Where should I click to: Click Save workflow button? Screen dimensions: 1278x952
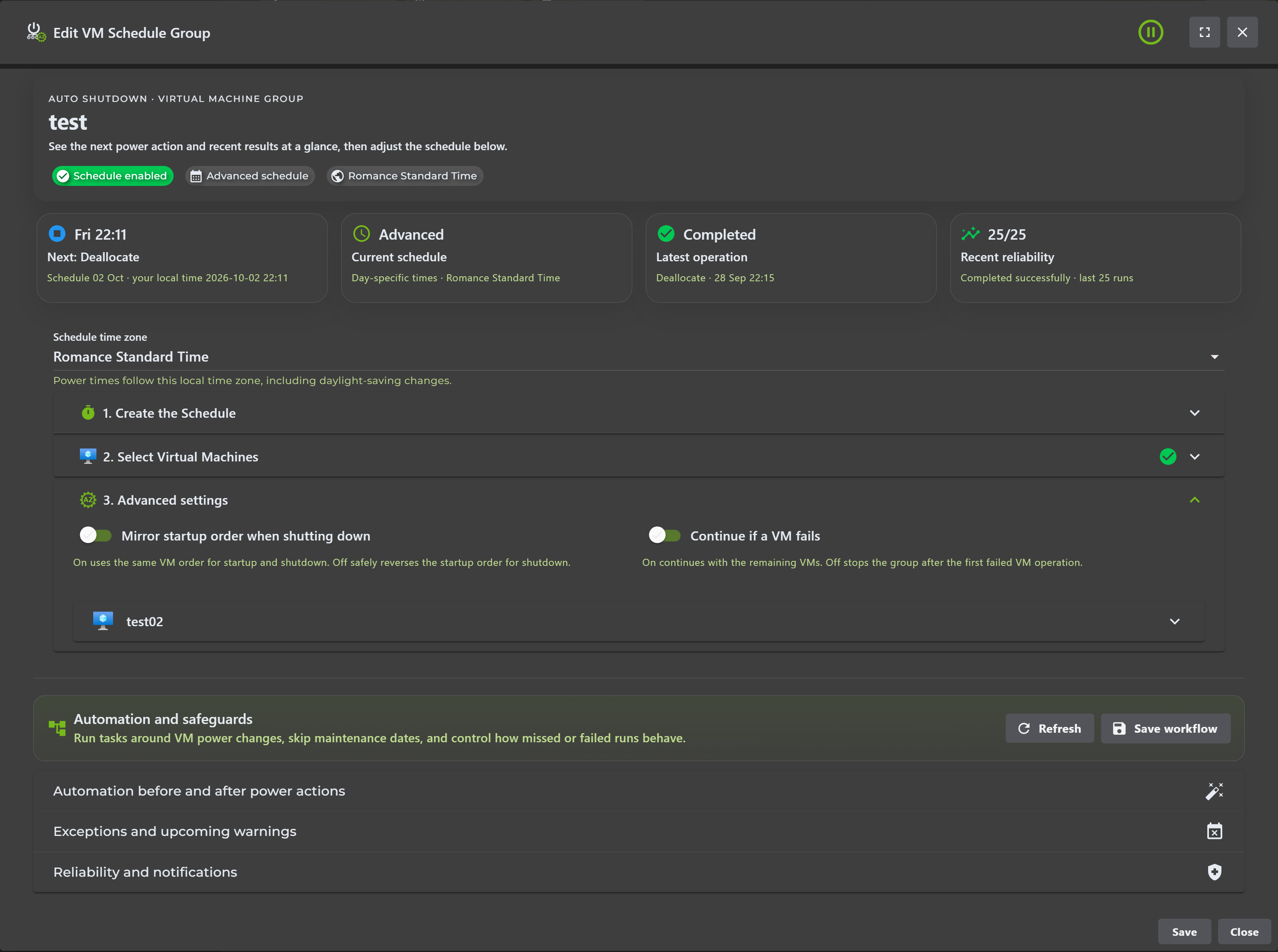click(1165, 729)
